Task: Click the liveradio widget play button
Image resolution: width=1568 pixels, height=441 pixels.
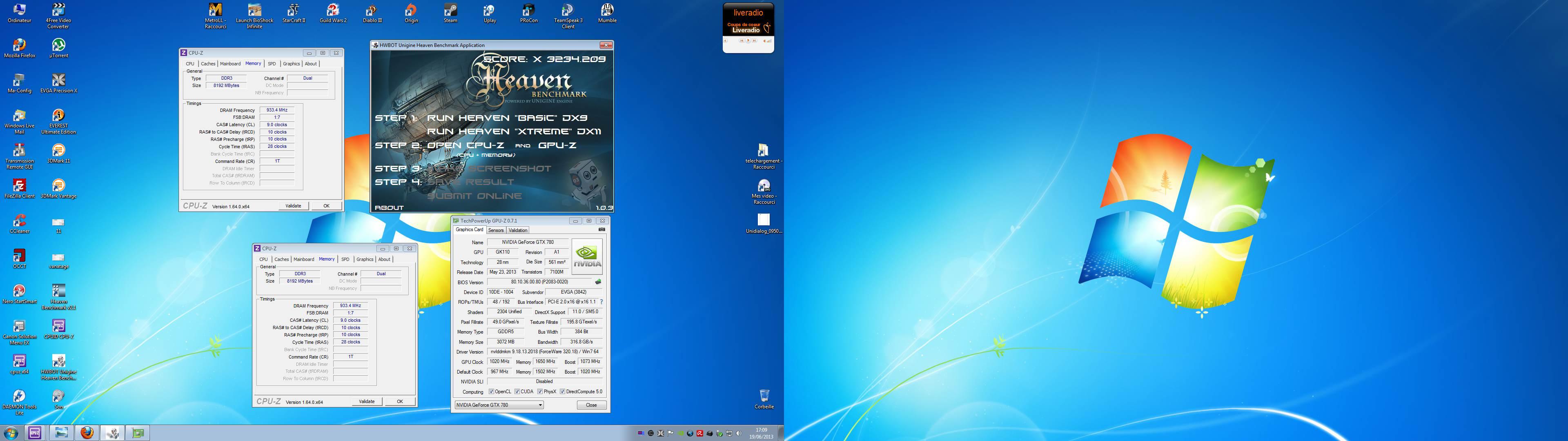Action: pos(748,41)
